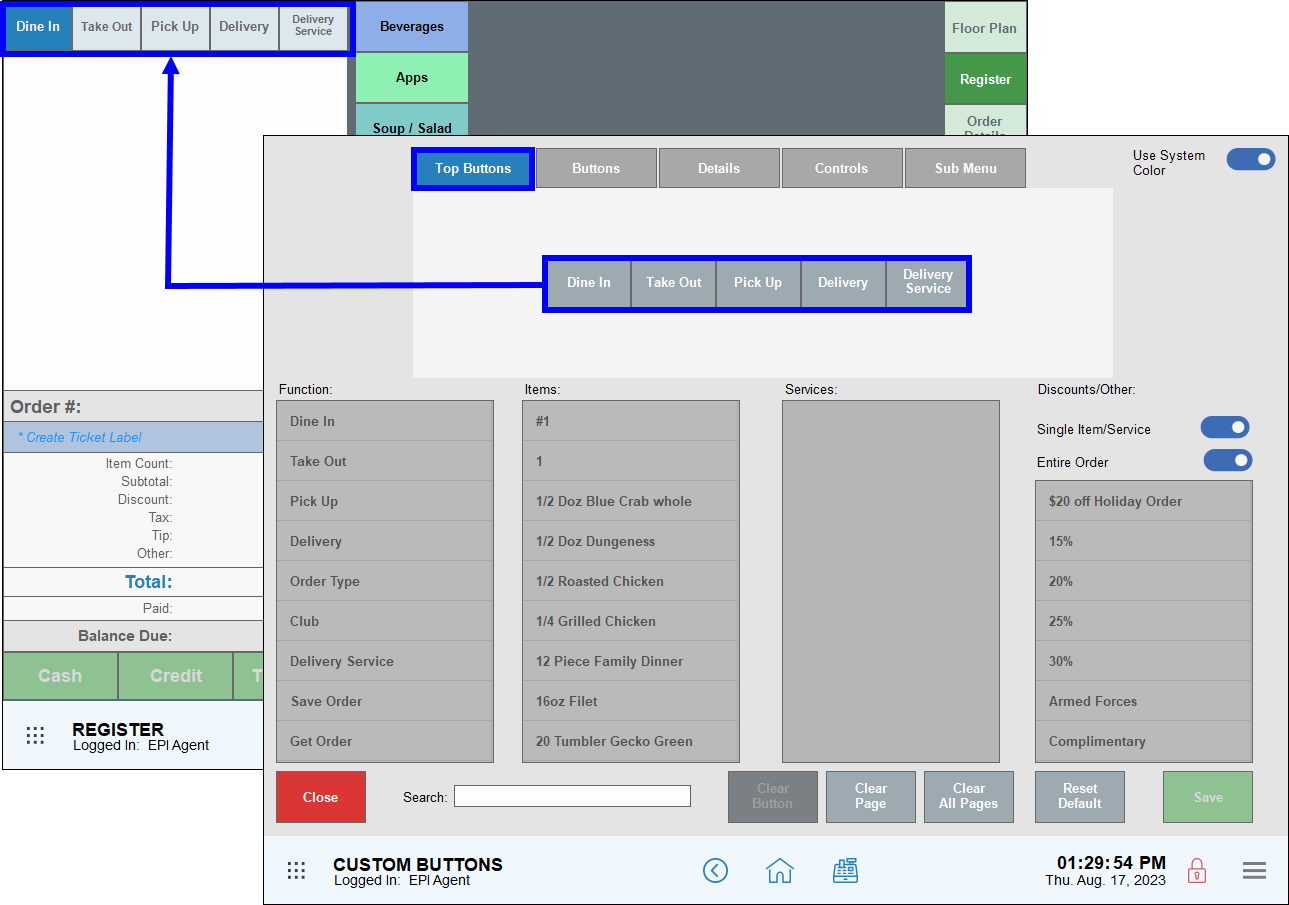Choose Get Order in Function list
Viewport: 1289px width, 905px height.
385,741
